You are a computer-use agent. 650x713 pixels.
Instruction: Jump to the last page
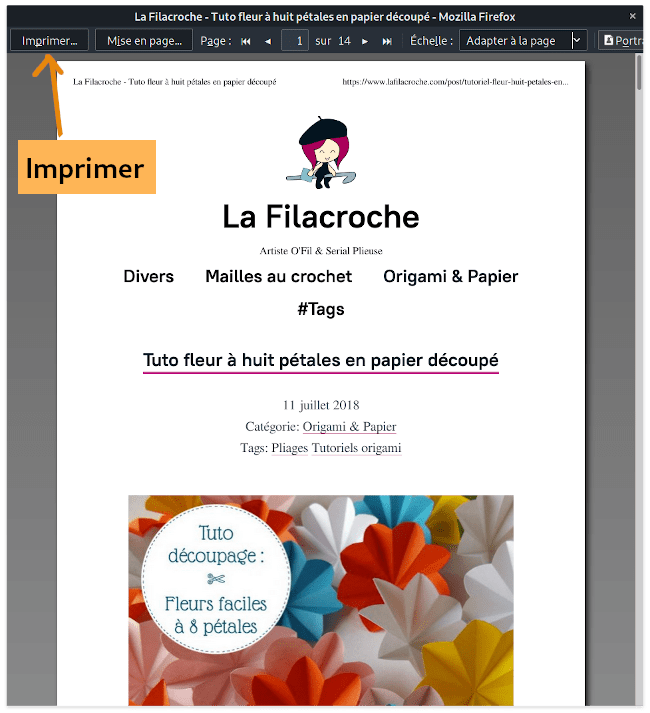[x=387, y=41]
